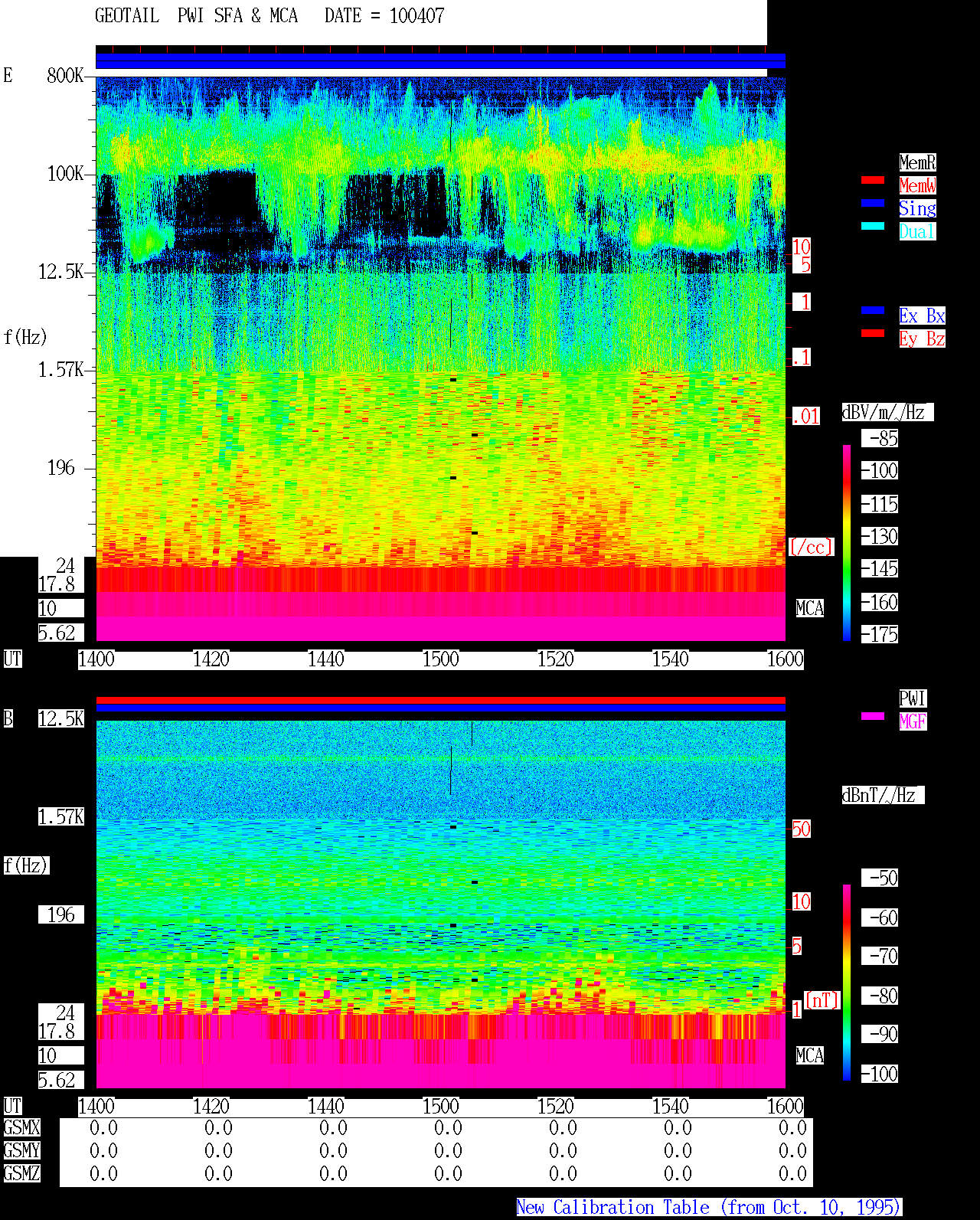The height and width of the screenshot is (1220, 980).
Task: Click the dBnT/√Hz color scale bar
Action: [x=847, y=983]
